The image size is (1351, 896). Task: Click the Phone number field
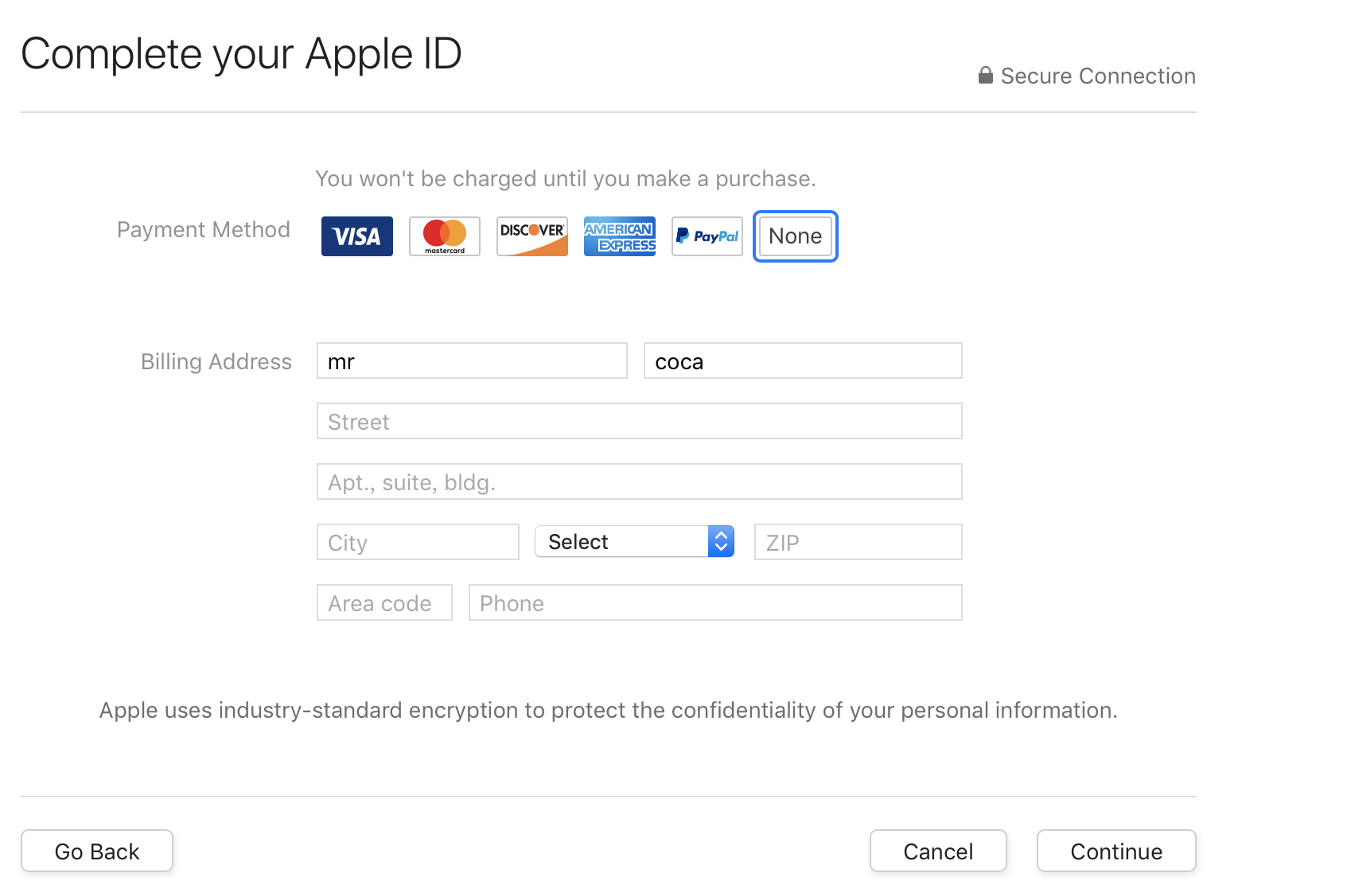[714, 603]
